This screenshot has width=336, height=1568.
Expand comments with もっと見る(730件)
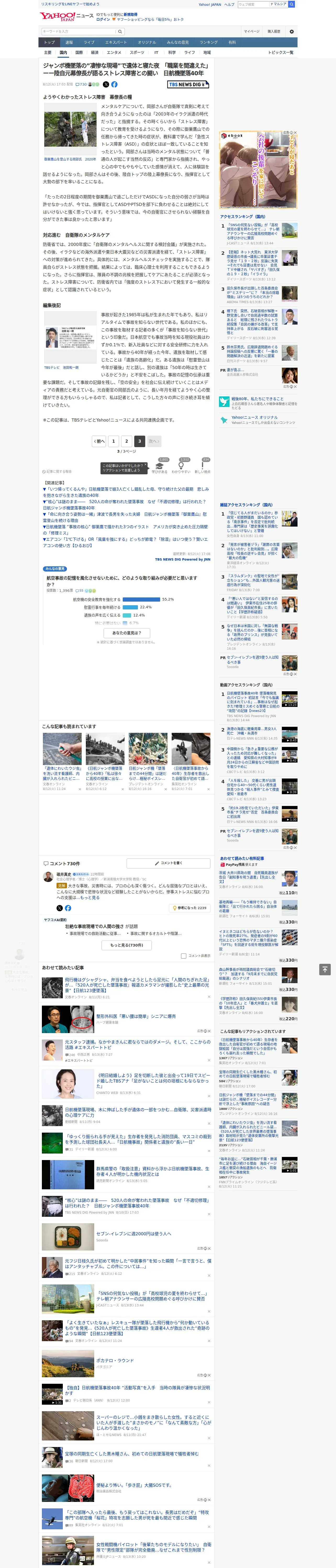[x=127, y=945]
